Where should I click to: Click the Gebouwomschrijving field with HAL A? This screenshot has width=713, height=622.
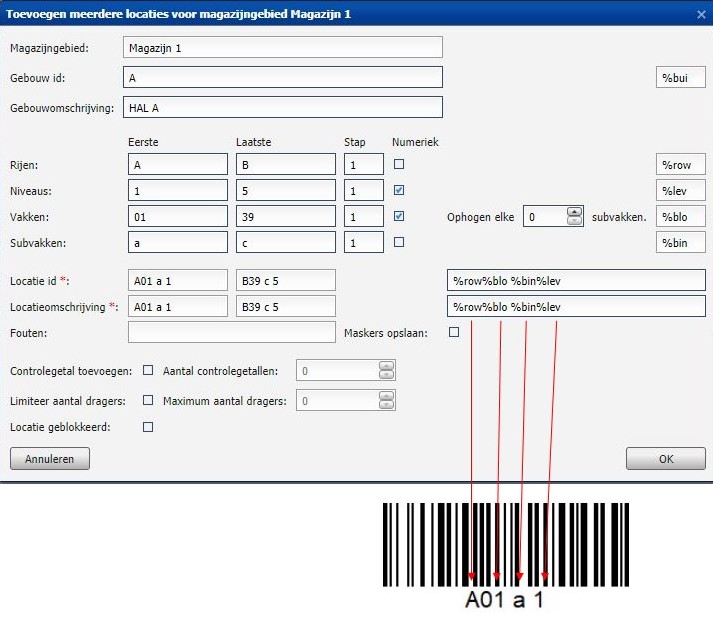pos(282,107)
